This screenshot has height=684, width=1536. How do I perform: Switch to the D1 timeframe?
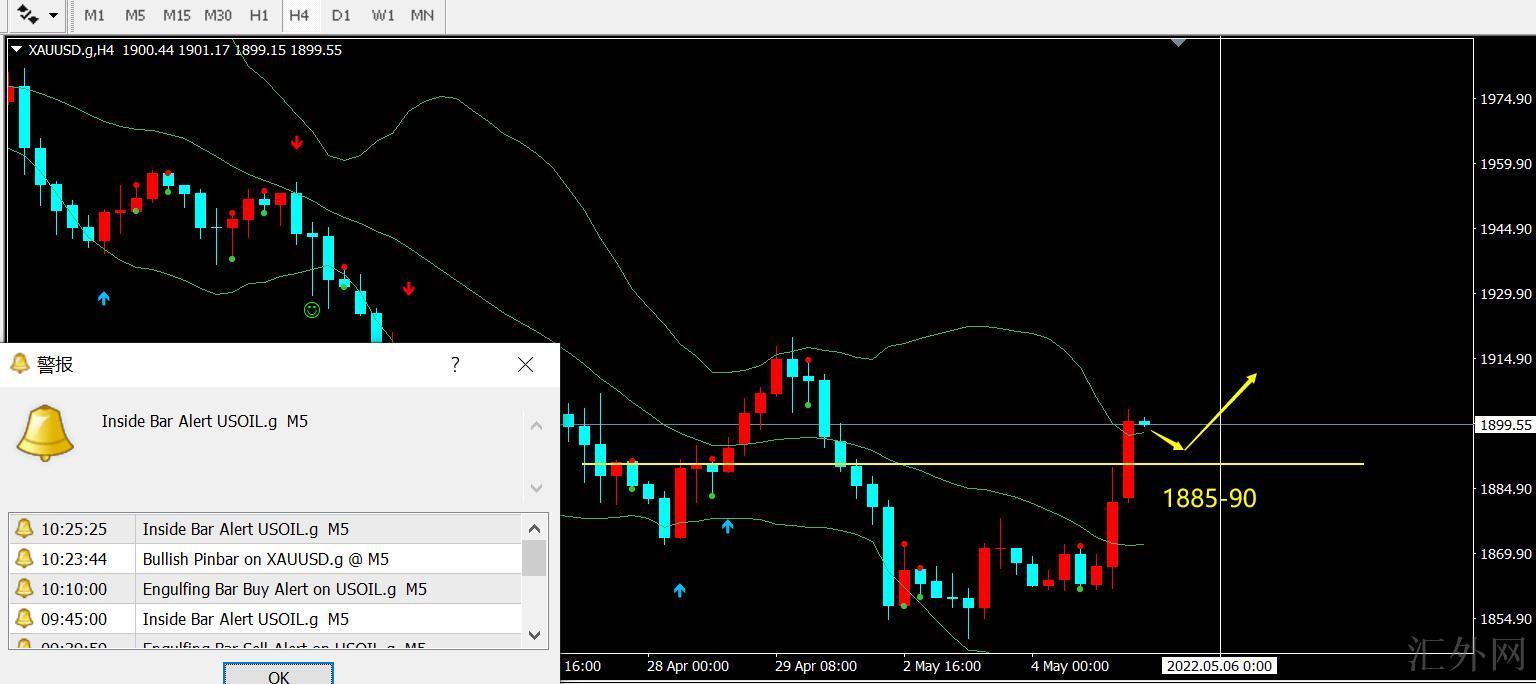coord(341,15)
